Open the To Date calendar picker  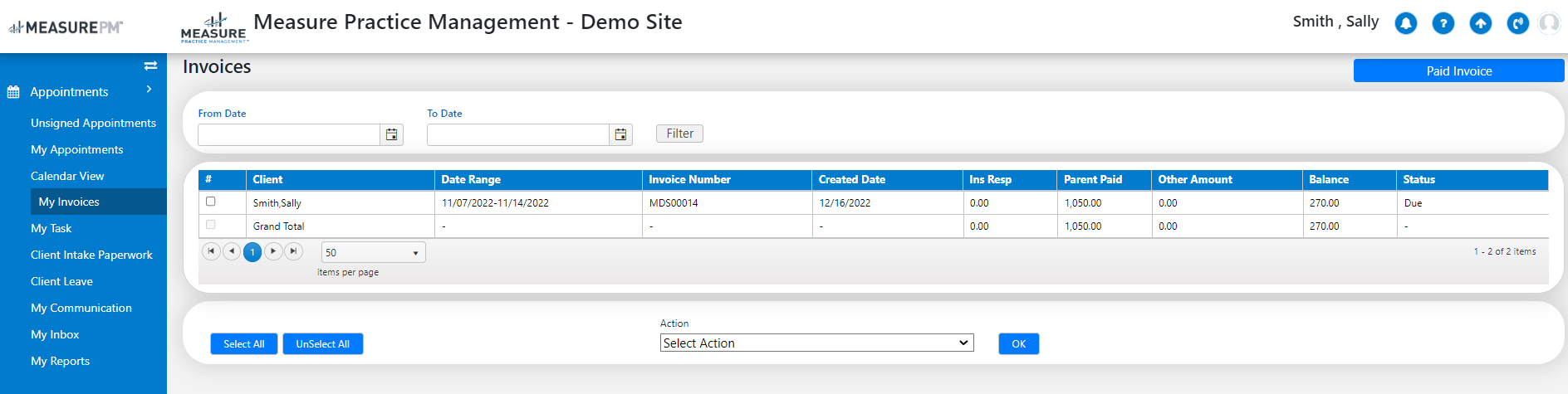click(x=621, y=134)
